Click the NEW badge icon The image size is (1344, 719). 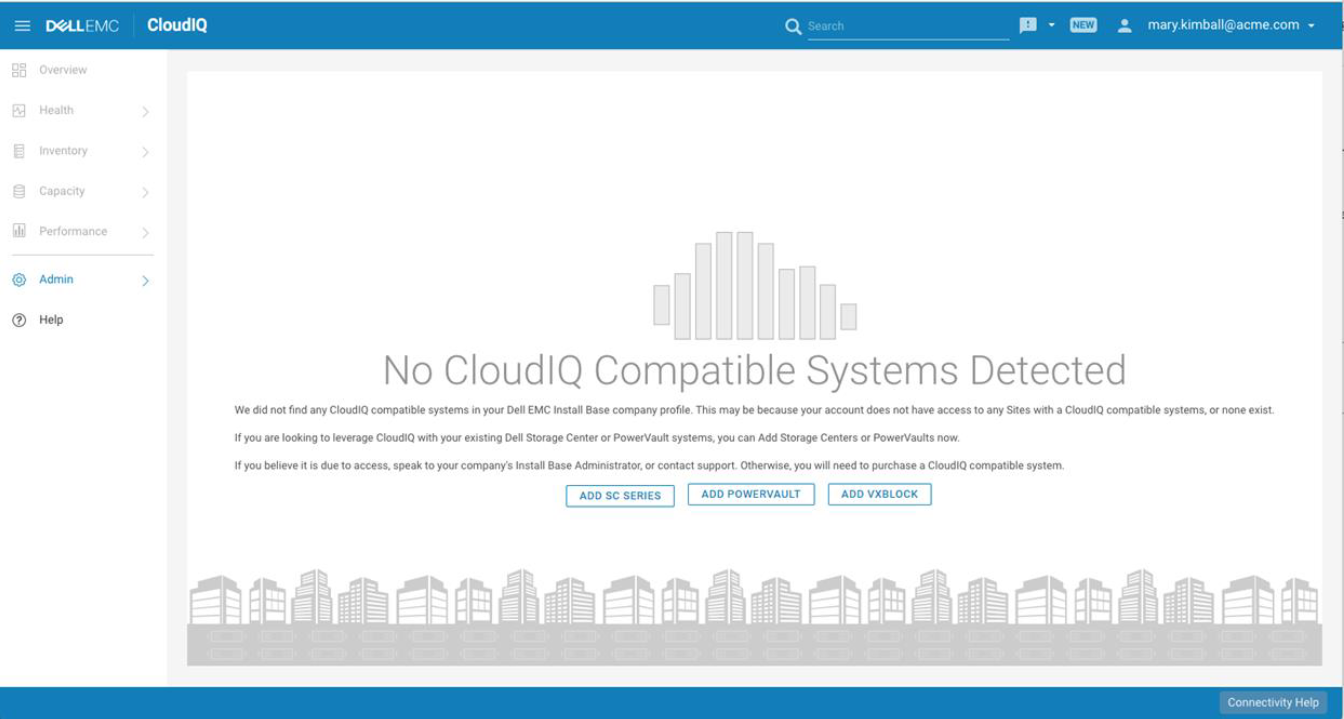[x=1083, y=26]
